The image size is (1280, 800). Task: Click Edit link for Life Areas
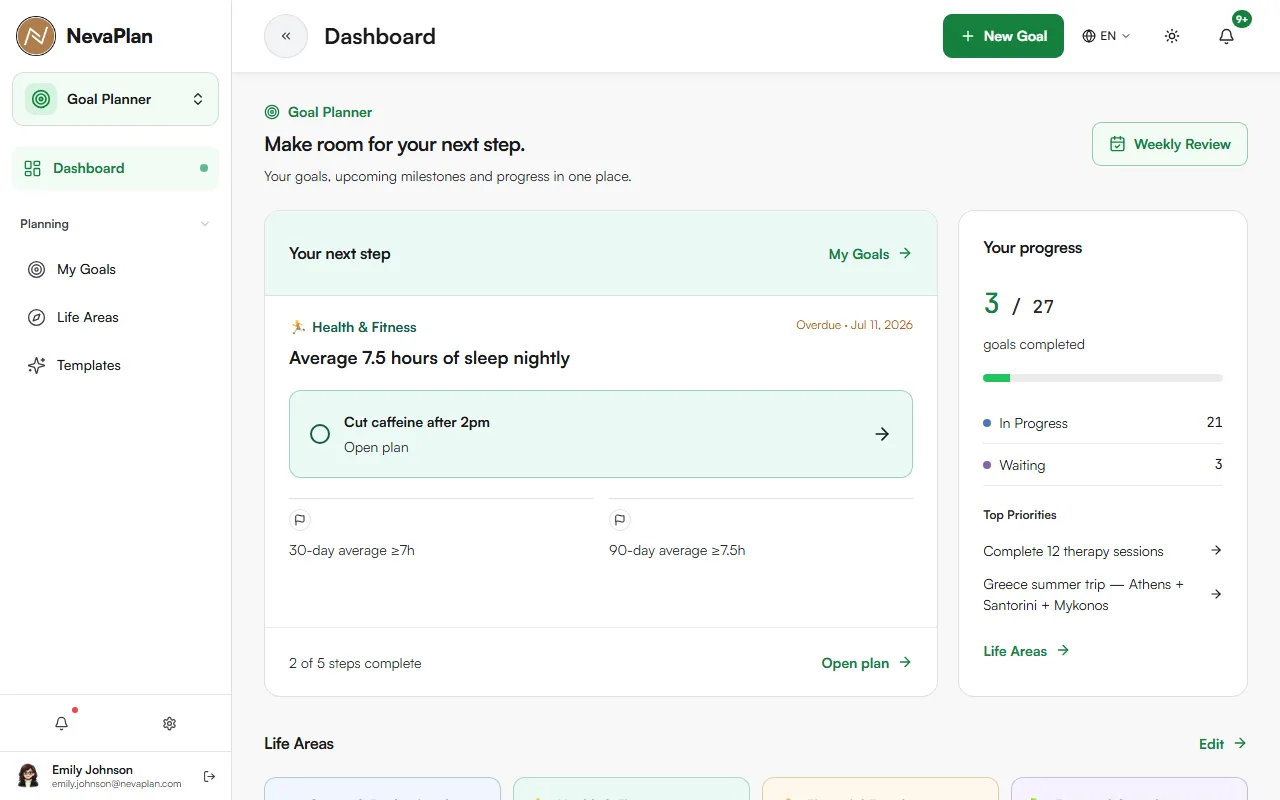(x=1223, y=744)
